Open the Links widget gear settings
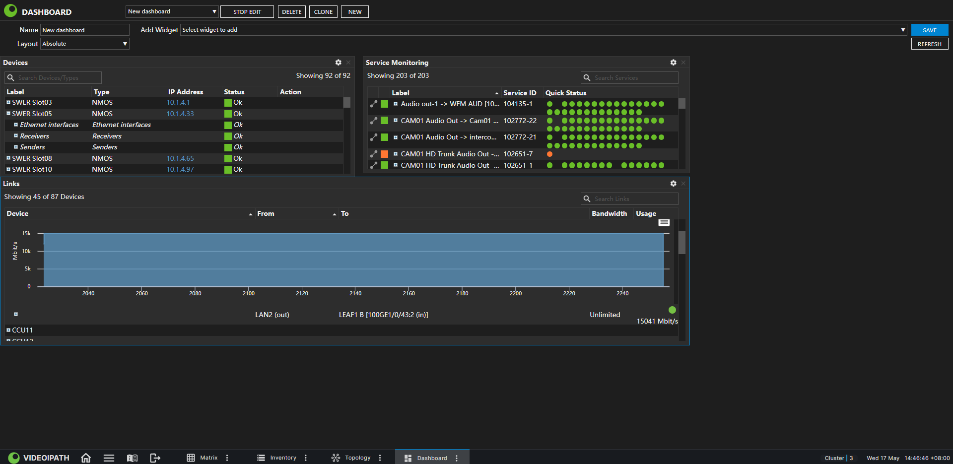 pos(673,183)
